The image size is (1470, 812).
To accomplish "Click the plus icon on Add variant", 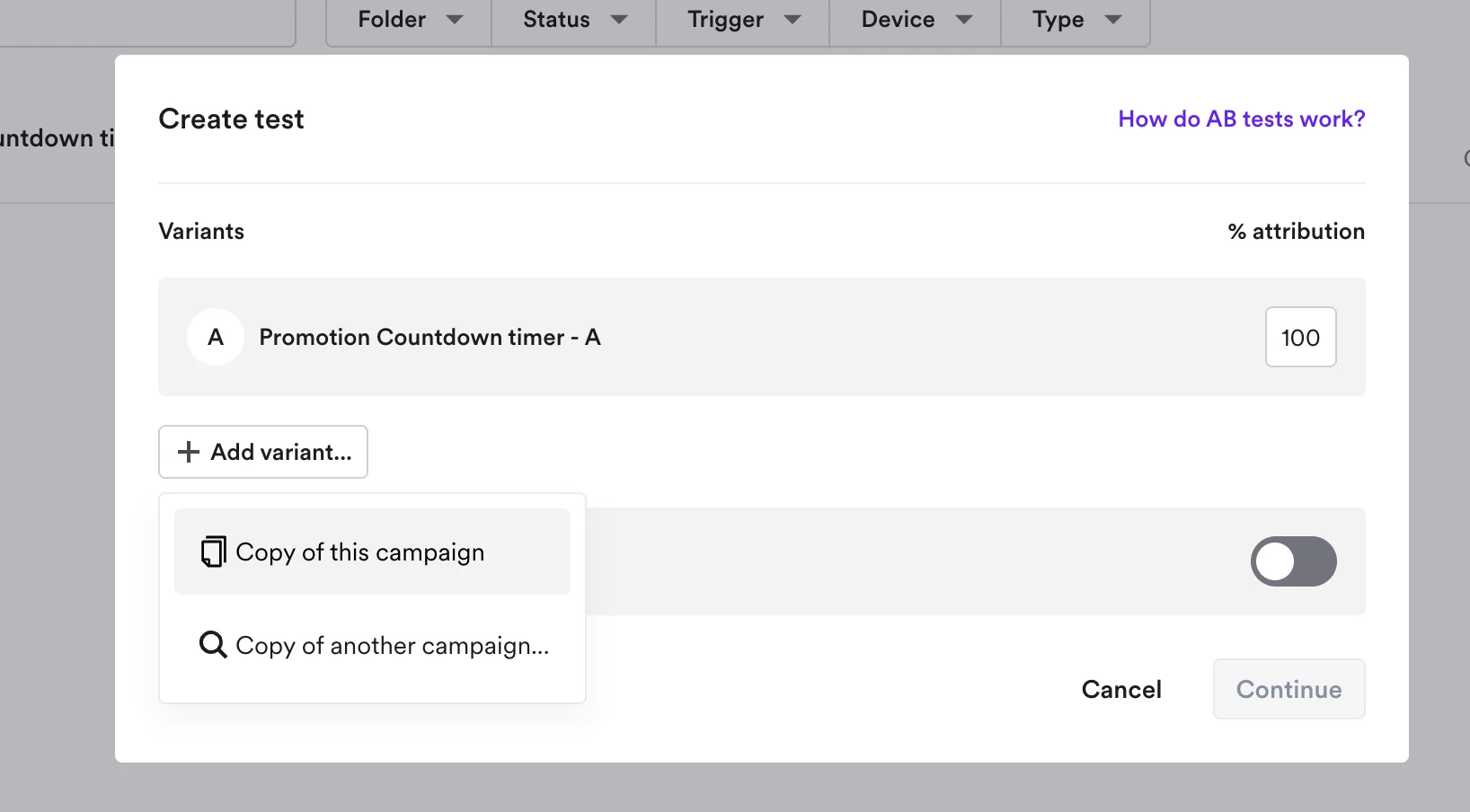I will coord(189,452).
